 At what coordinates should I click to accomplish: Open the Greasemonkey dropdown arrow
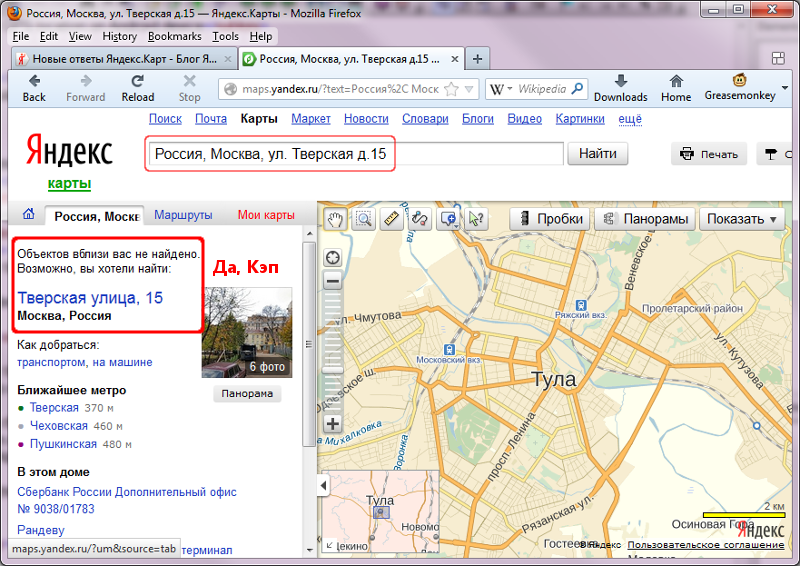(785, 88)
